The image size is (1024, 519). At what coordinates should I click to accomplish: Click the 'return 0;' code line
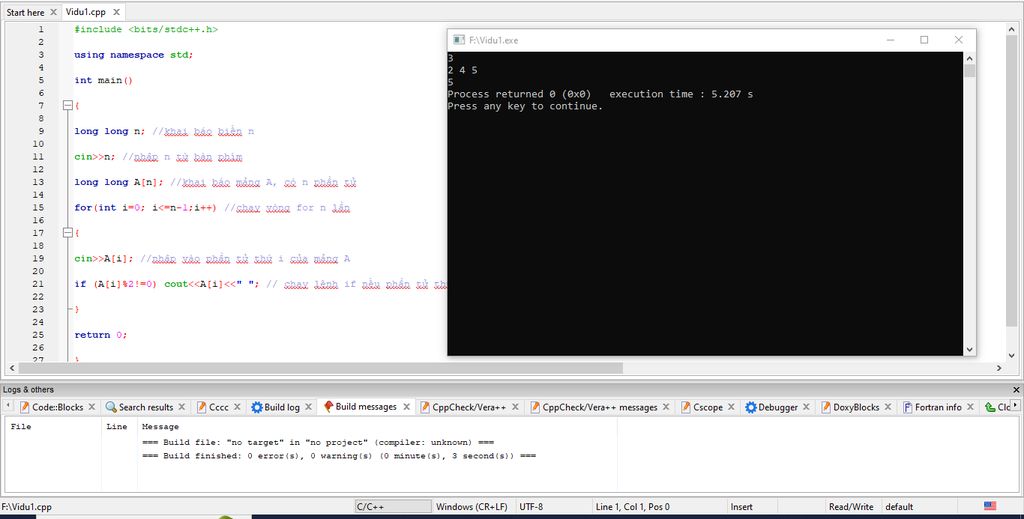point(101,335)
